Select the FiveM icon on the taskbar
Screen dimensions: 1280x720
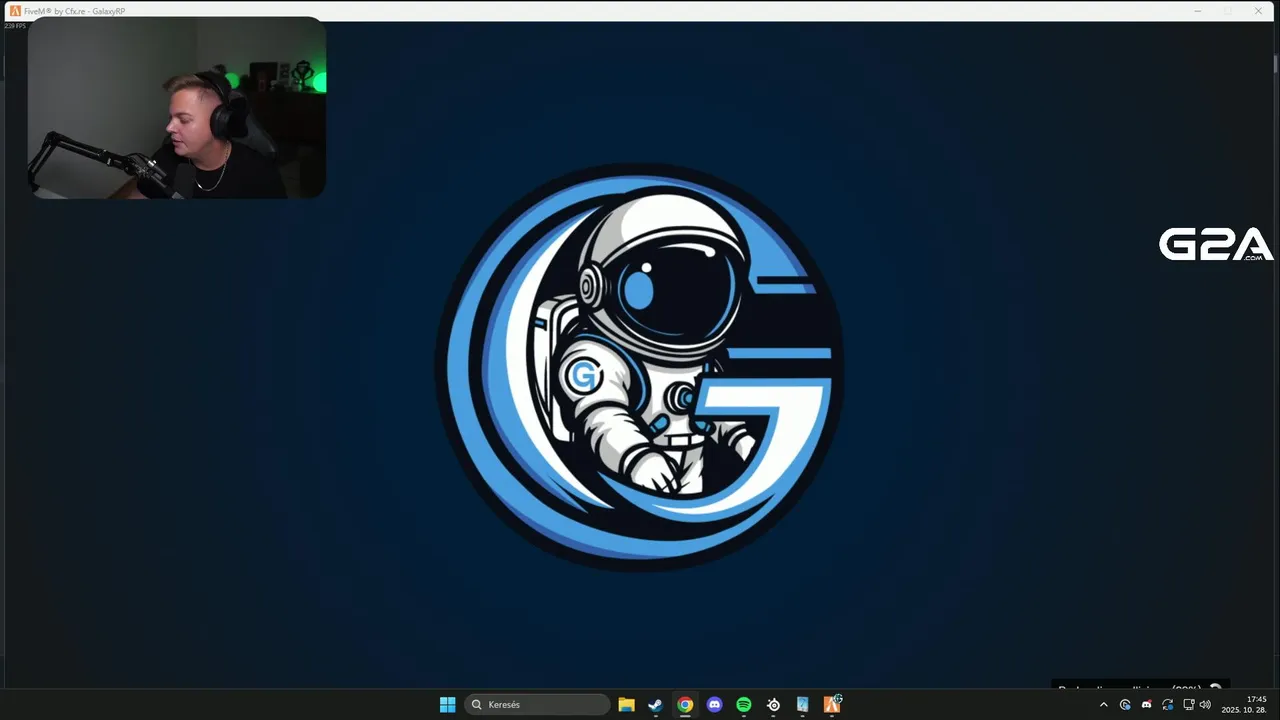point(832,705)
